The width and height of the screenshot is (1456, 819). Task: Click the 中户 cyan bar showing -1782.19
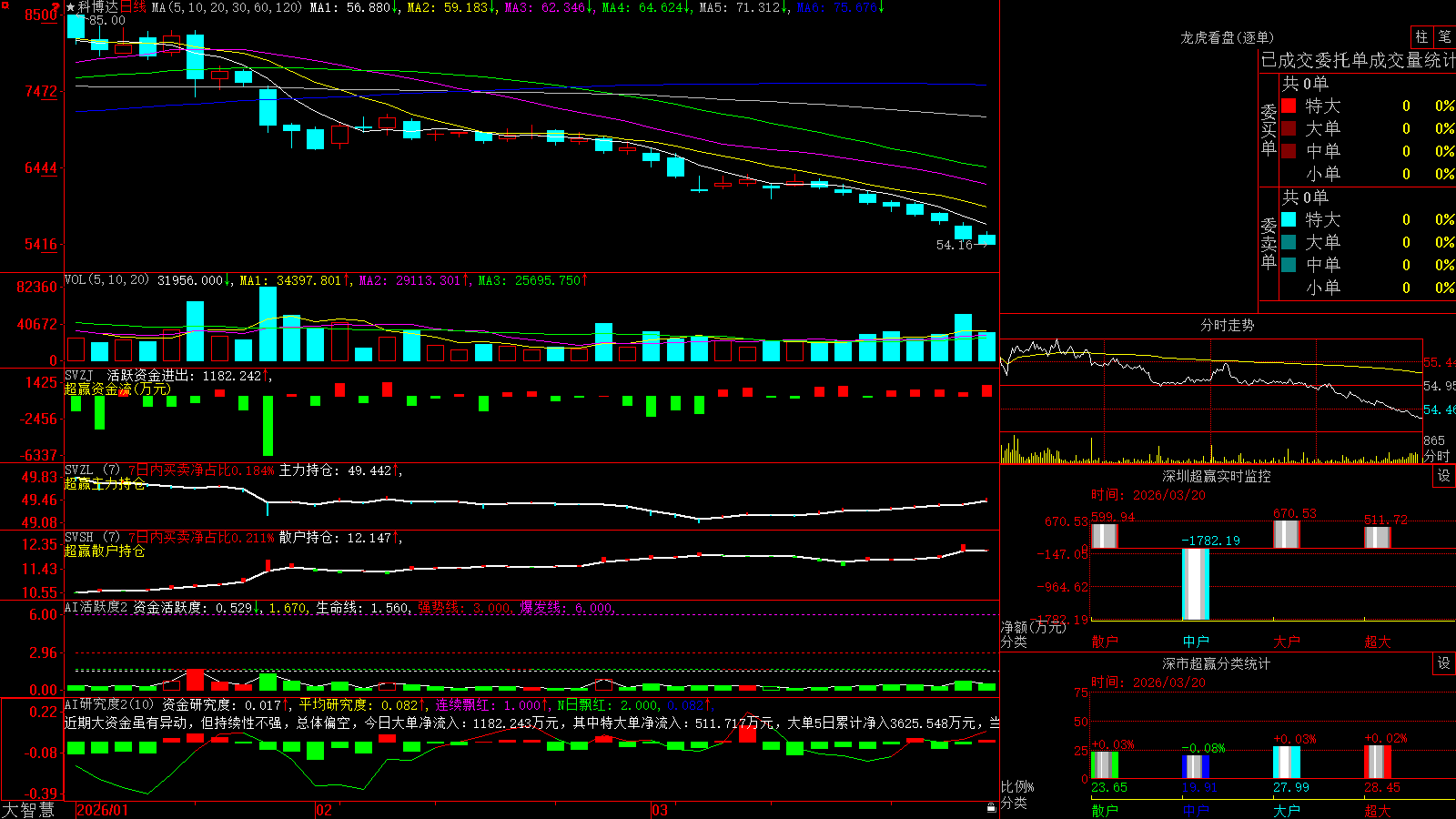(1196, 584)
